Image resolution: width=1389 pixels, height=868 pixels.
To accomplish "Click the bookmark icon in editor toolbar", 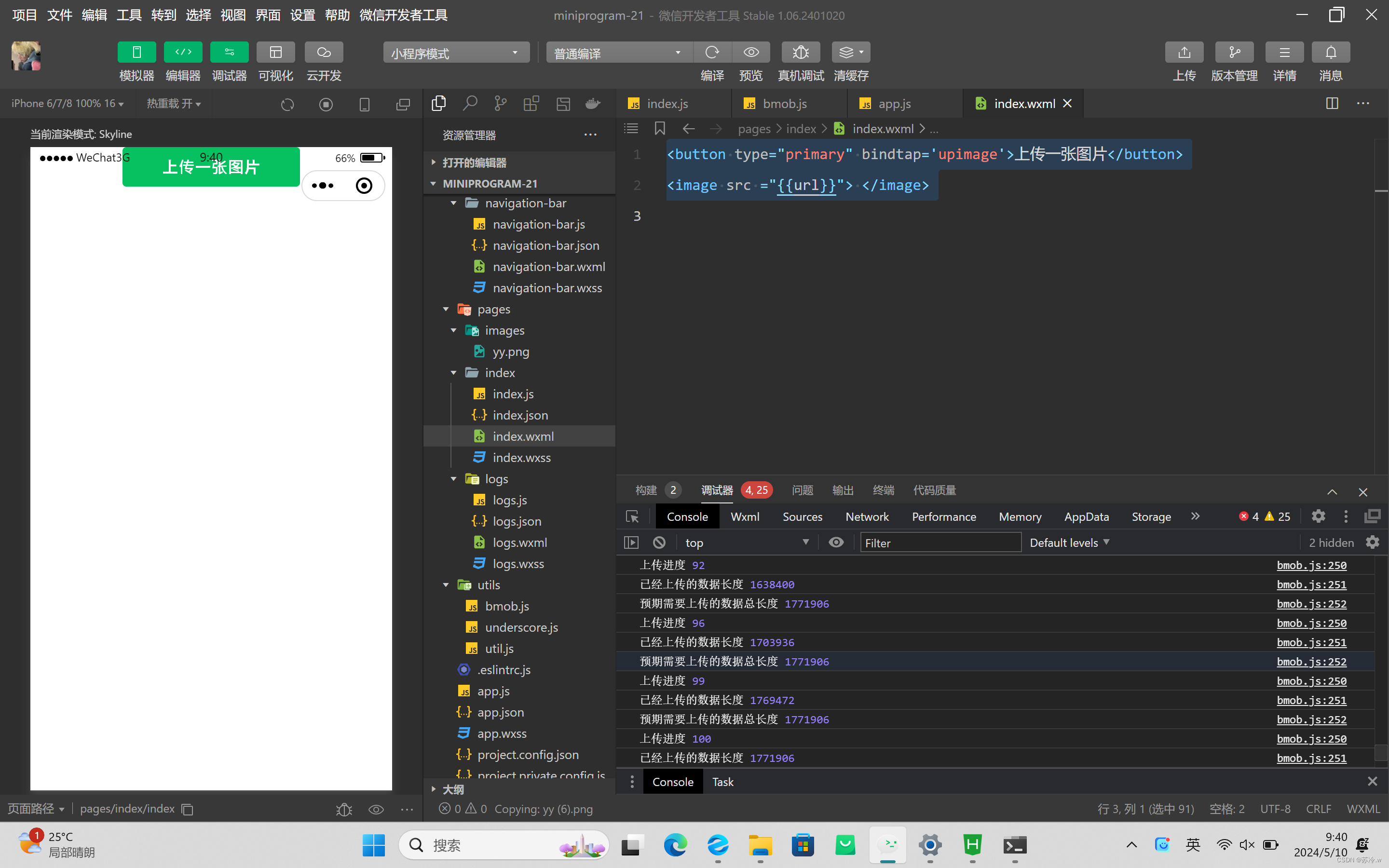I will tap(660, 129).
